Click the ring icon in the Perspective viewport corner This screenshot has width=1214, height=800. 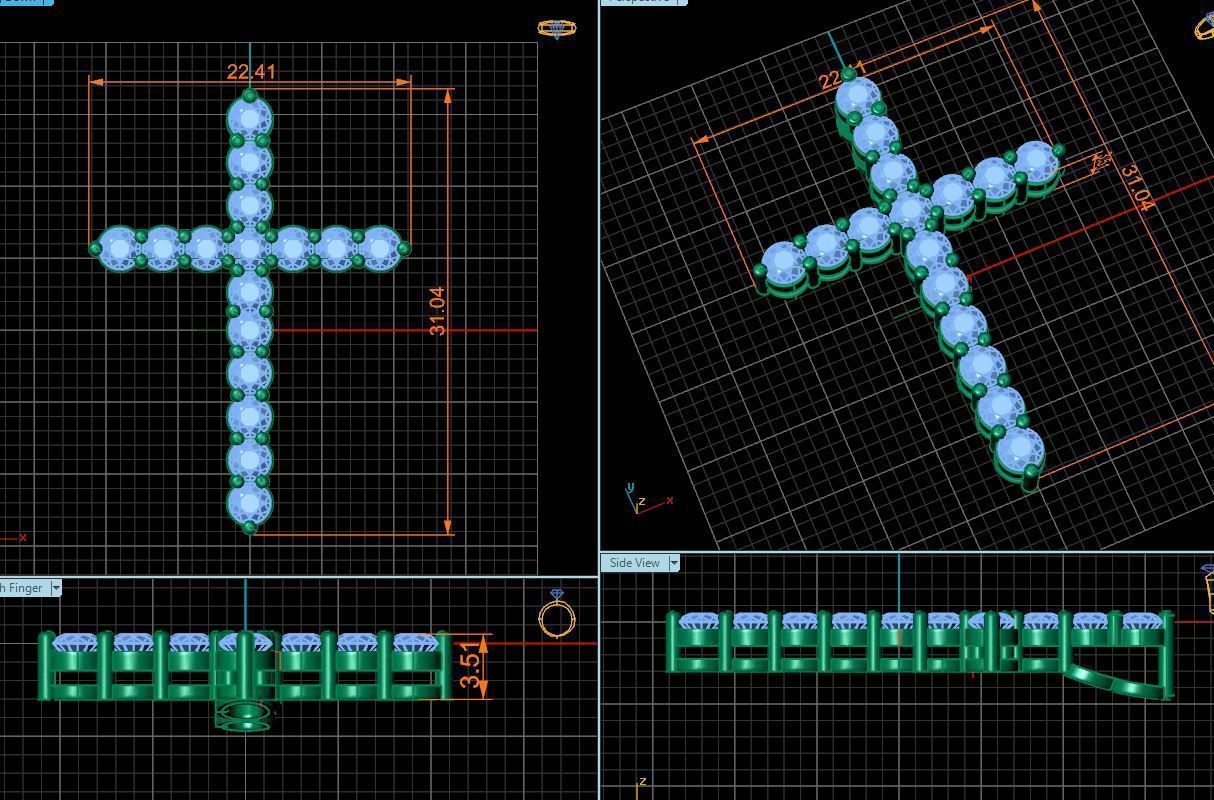pyautogui.click(x=1205, y=25)
